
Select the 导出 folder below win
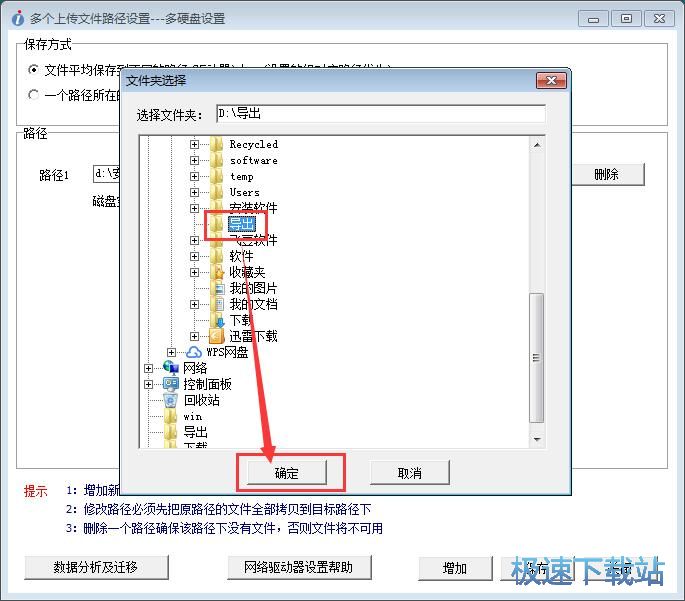(195, 432)
